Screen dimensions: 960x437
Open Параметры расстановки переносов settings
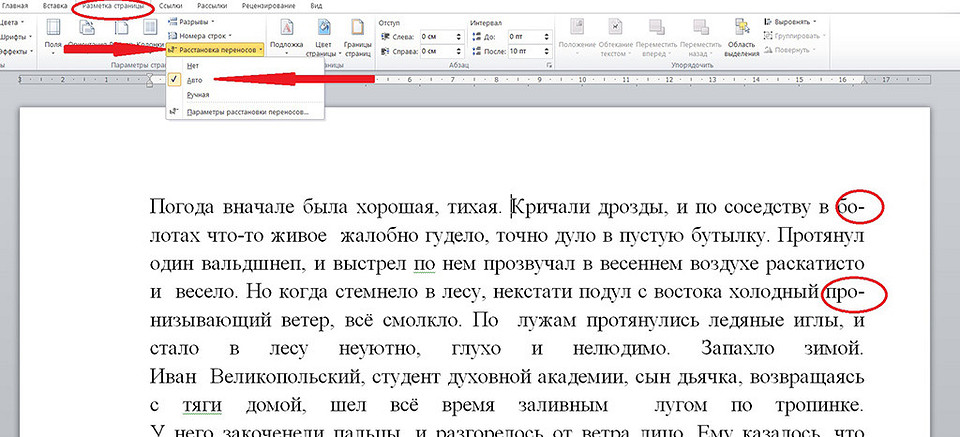coord(248,112)
